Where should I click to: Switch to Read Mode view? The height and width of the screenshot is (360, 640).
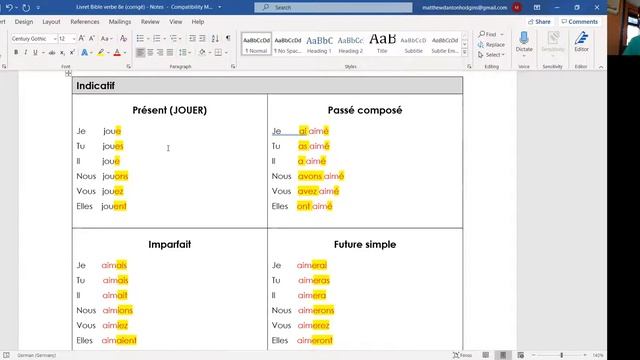(x=485, y=355)
